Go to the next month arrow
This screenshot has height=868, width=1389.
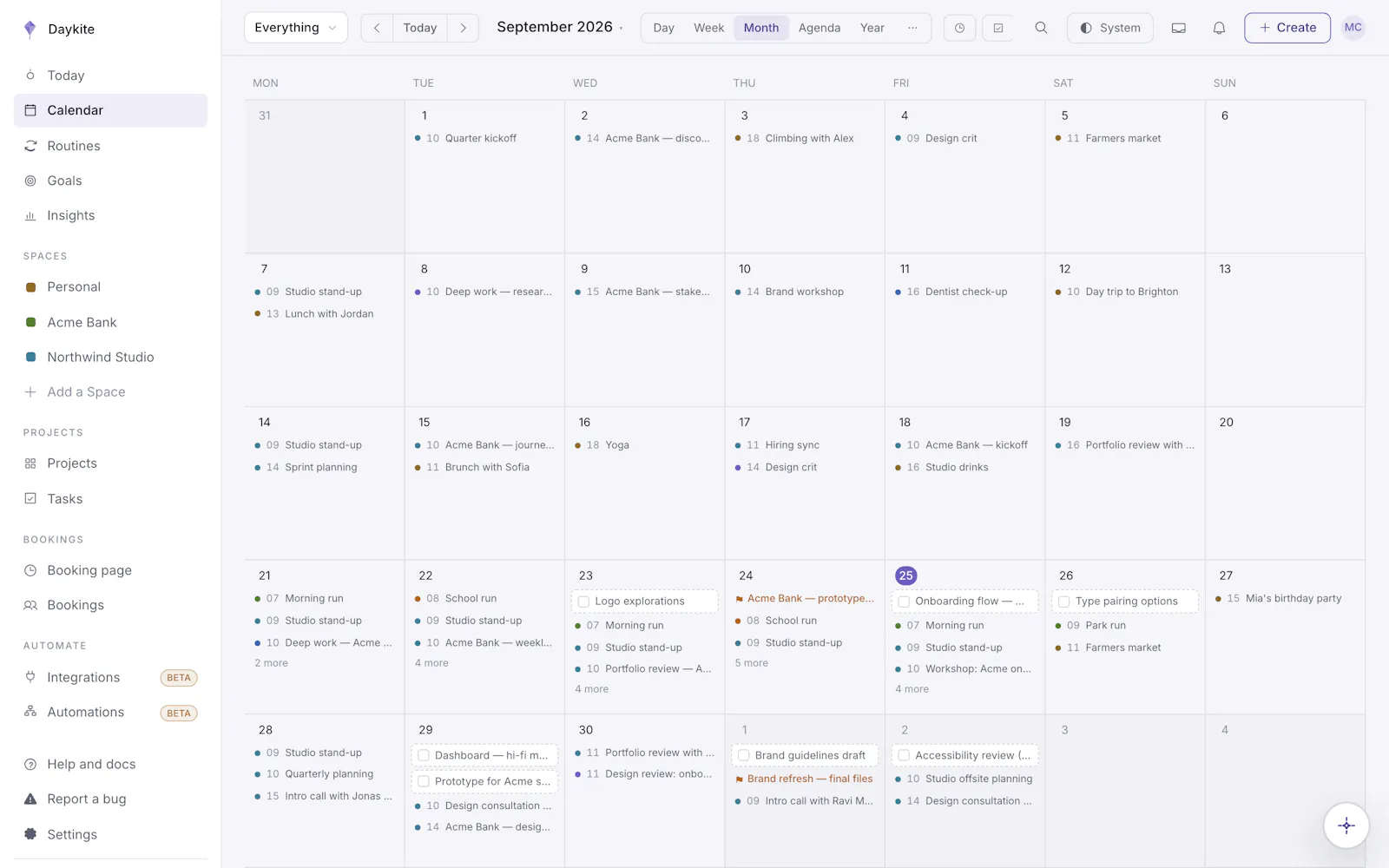(x=464, y=28)
